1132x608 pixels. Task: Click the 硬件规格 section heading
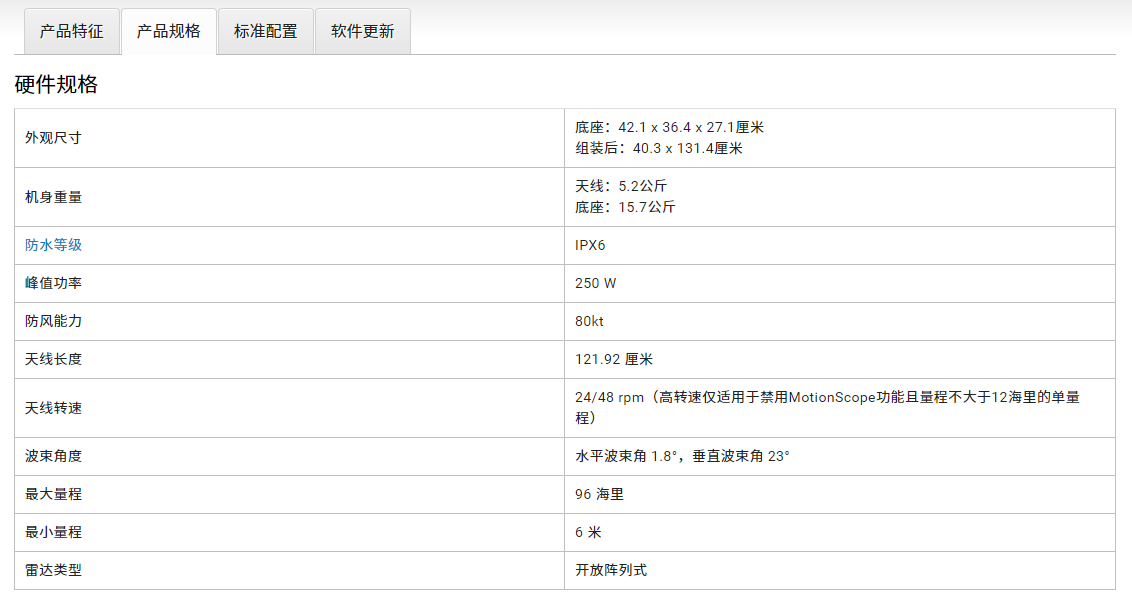(x=56, y=85)
